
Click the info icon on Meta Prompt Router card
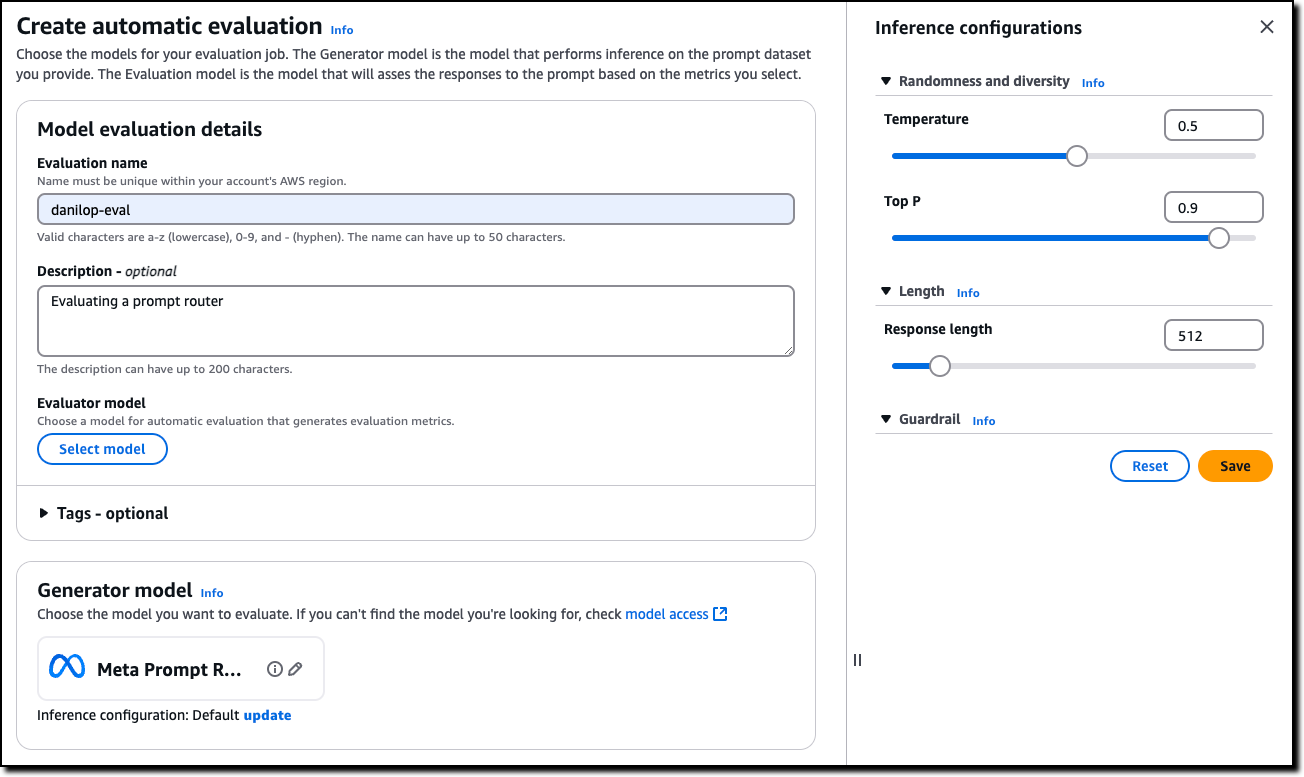click(275, 669)
